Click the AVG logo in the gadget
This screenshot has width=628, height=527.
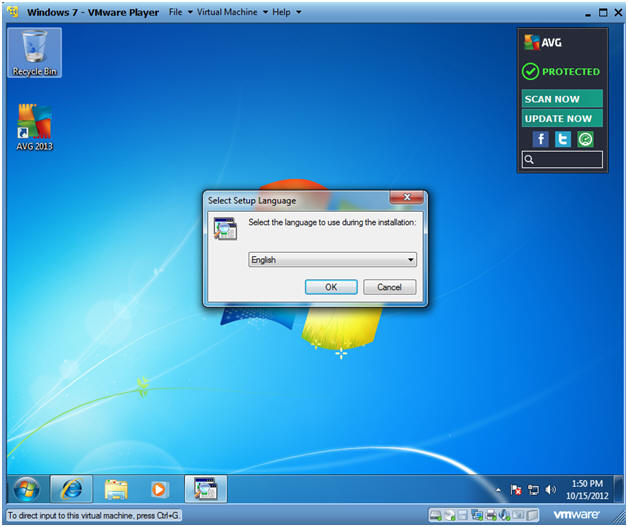point(543,42)
